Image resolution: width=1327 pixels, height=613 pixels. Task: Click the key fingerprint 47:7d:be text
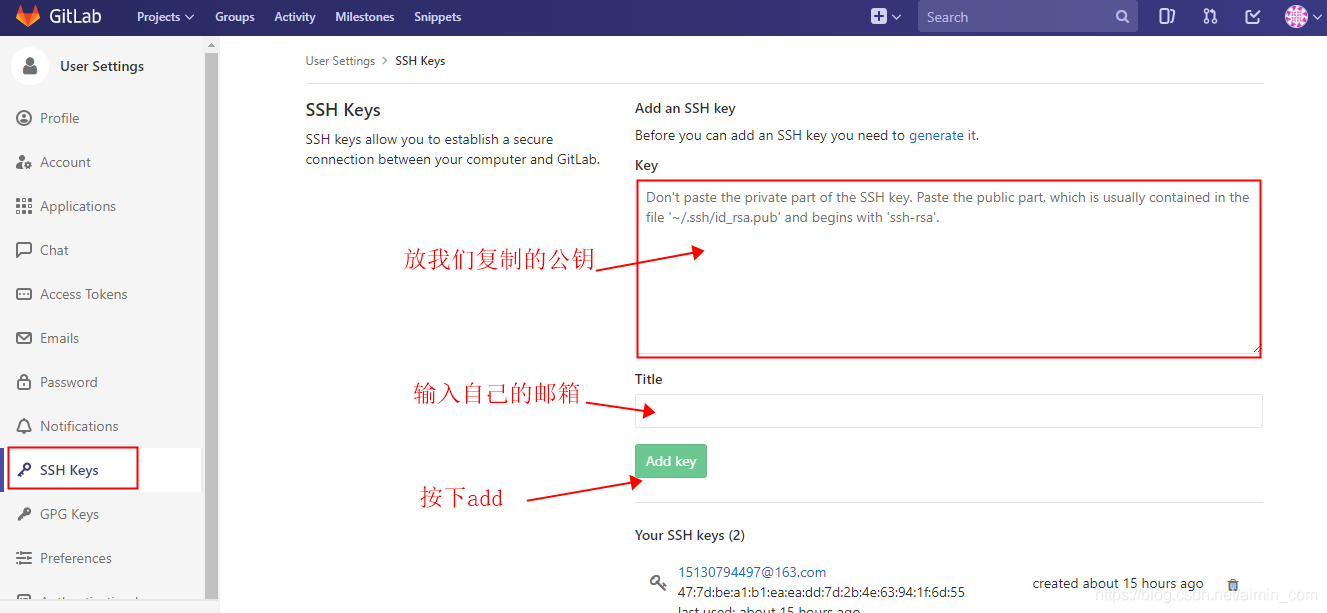(x=821, y=592)
